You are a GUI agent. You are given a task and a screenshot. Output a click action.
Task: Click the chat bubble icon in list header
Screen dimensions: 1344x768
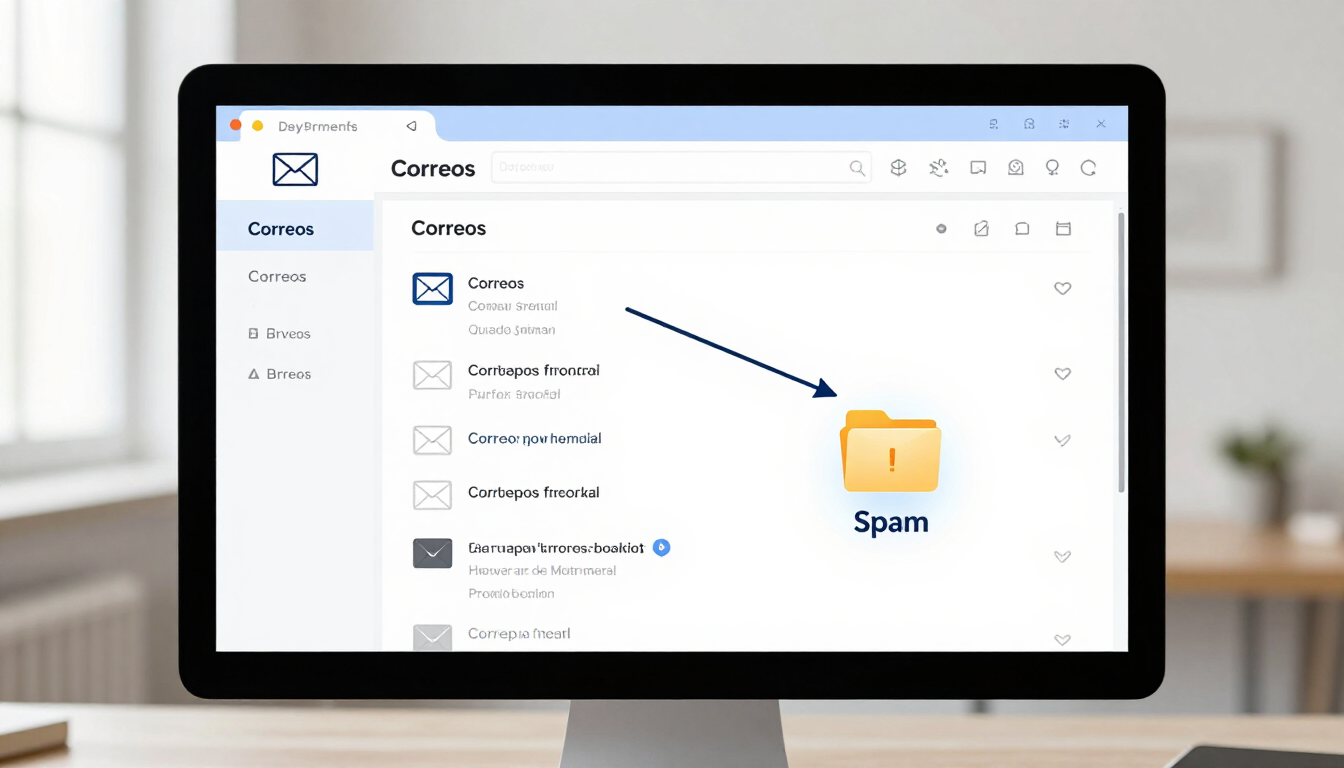point(1022,229)
